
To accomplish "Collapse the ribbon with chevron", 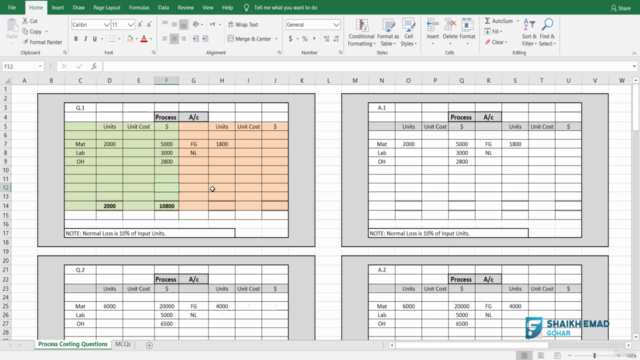I will [x=634, y=53].
